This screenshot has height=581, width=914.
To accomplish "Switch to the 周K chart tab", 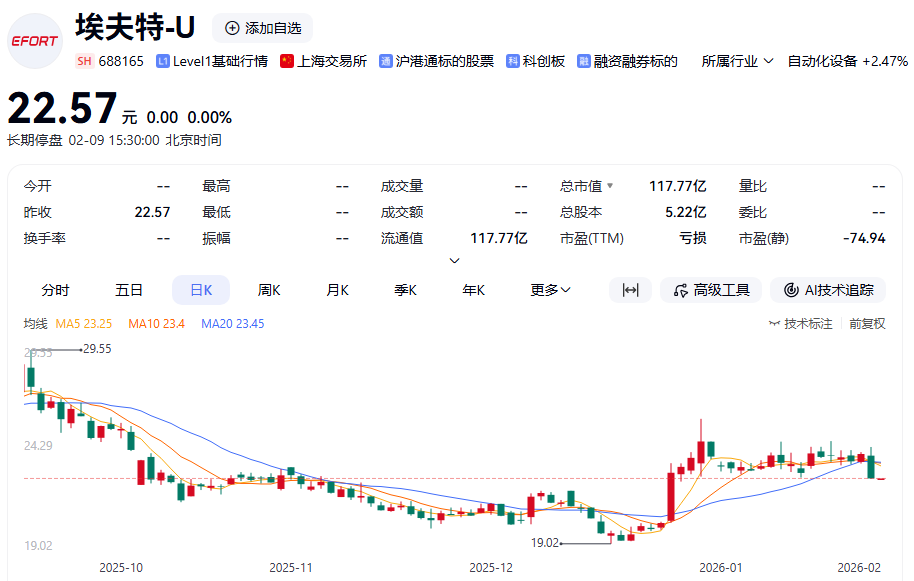I will (269, 290).
